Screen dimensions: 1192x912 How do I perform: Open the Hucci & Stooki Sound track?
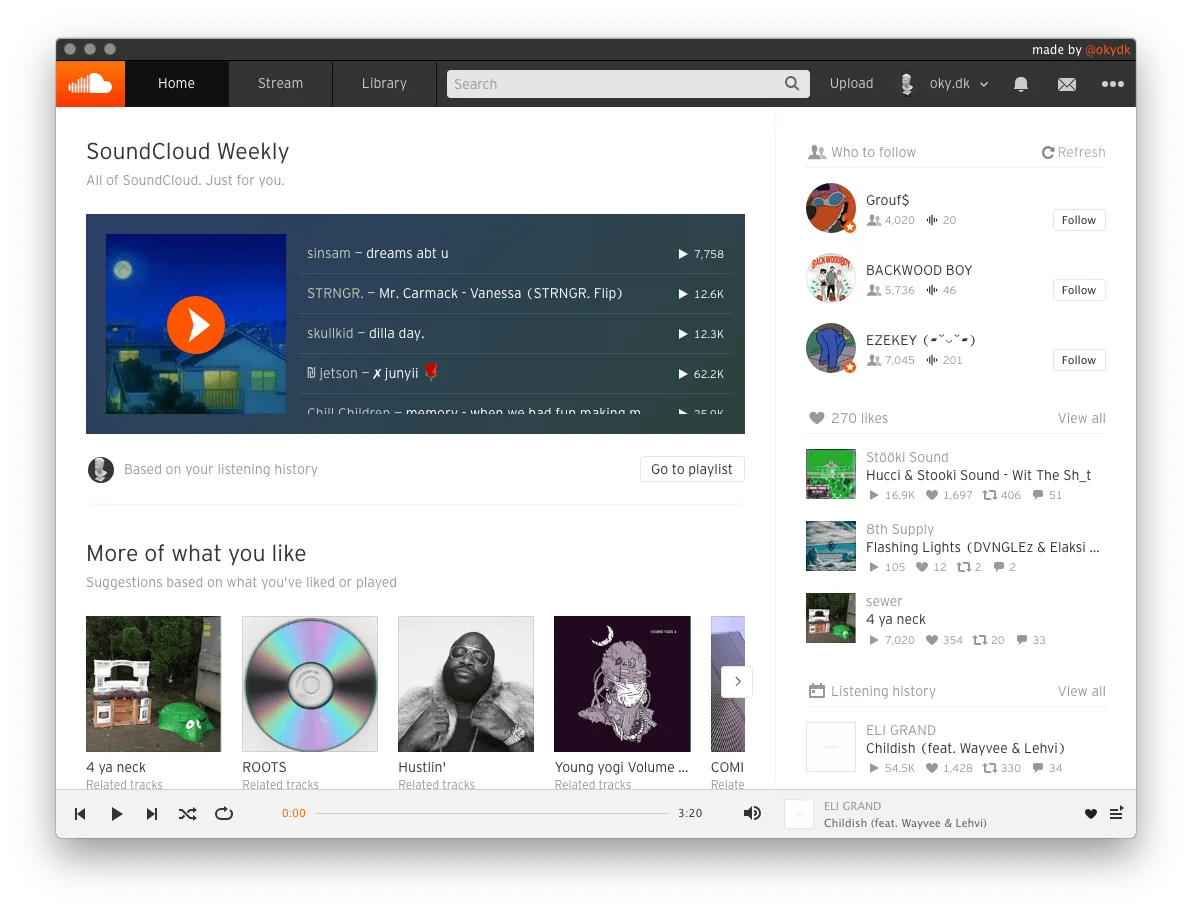coord(978,475)
